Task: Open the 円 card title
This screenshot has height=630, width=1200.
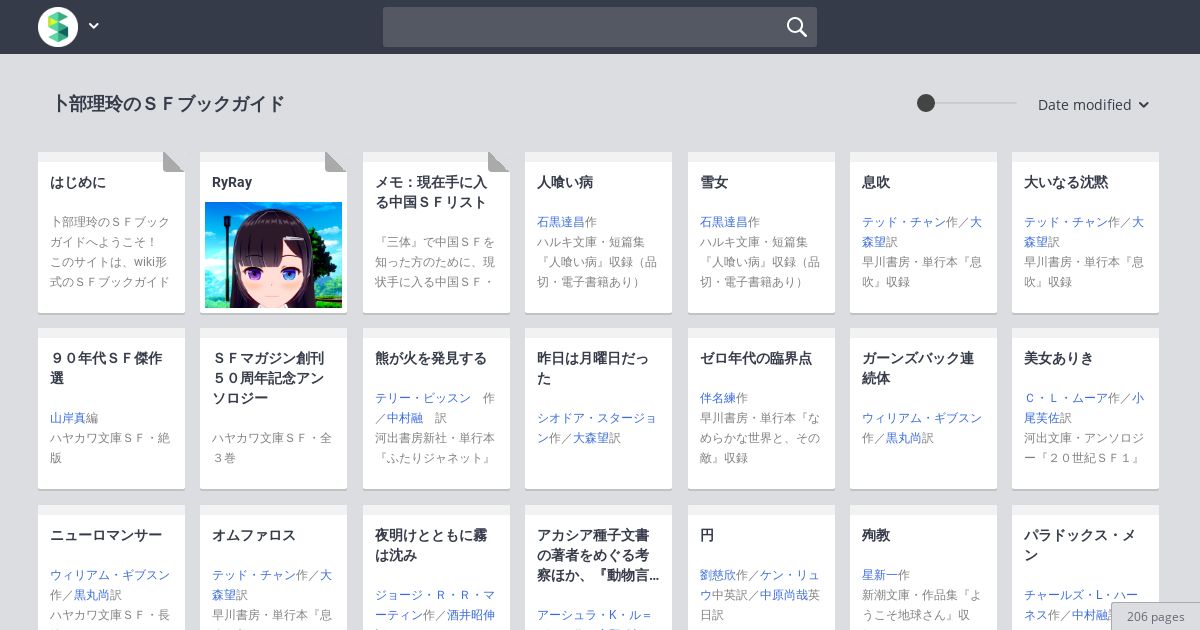Action: pos(707,535)
